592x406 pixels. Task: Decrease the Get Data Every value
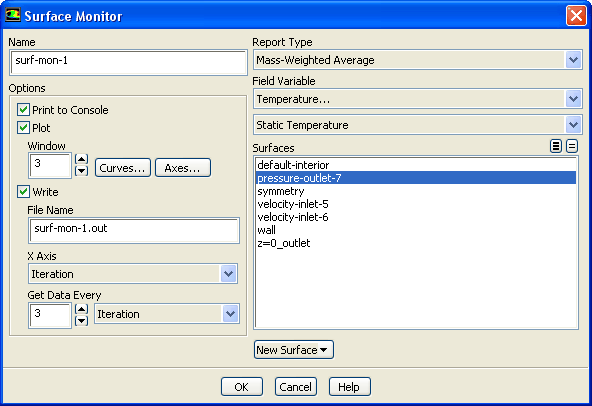(82, 321)
